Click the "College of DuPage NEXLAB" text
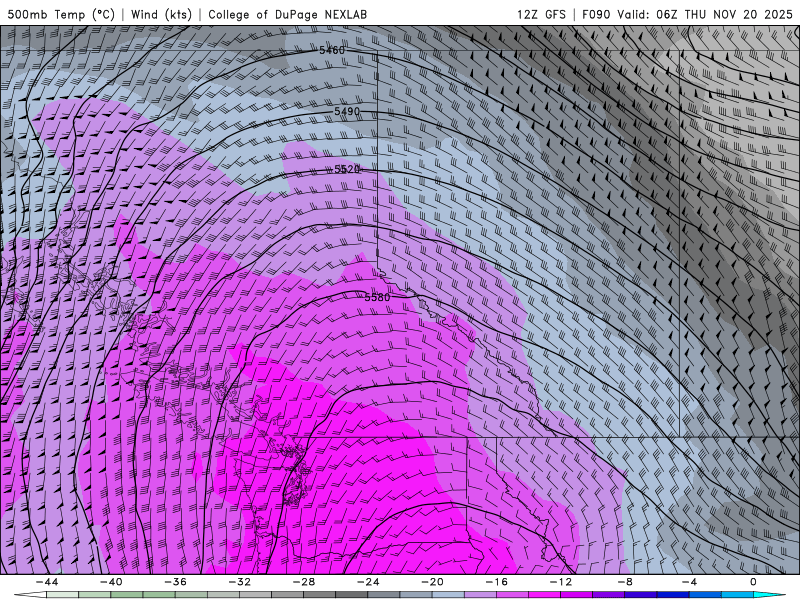The image size is (800, 600). click(287, 14)
